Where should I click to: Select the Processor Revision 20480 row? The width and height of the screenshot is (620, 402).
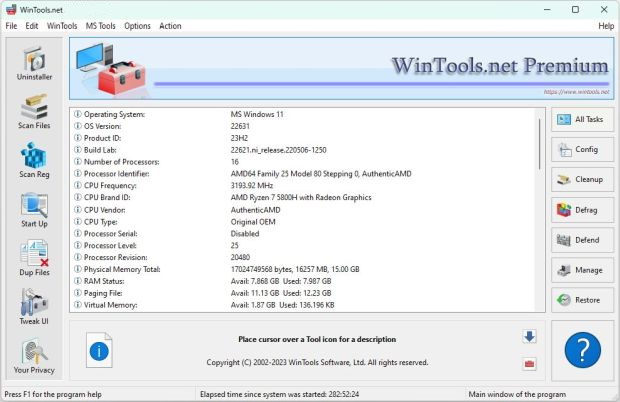[x=303, y=257]
